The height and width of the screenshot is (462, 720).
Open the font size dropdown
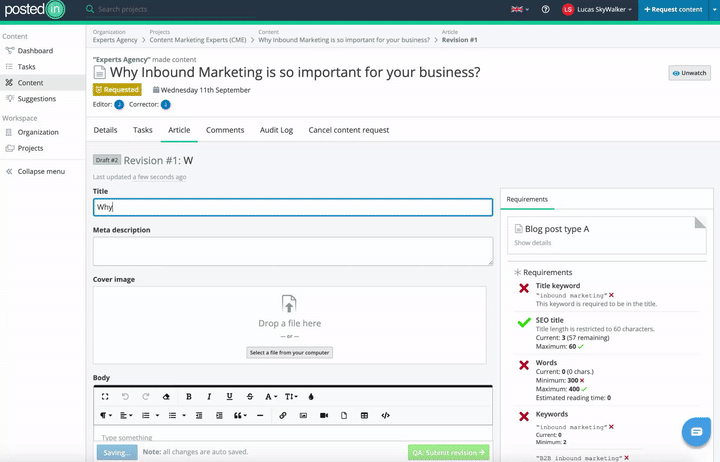pos(291,396)
